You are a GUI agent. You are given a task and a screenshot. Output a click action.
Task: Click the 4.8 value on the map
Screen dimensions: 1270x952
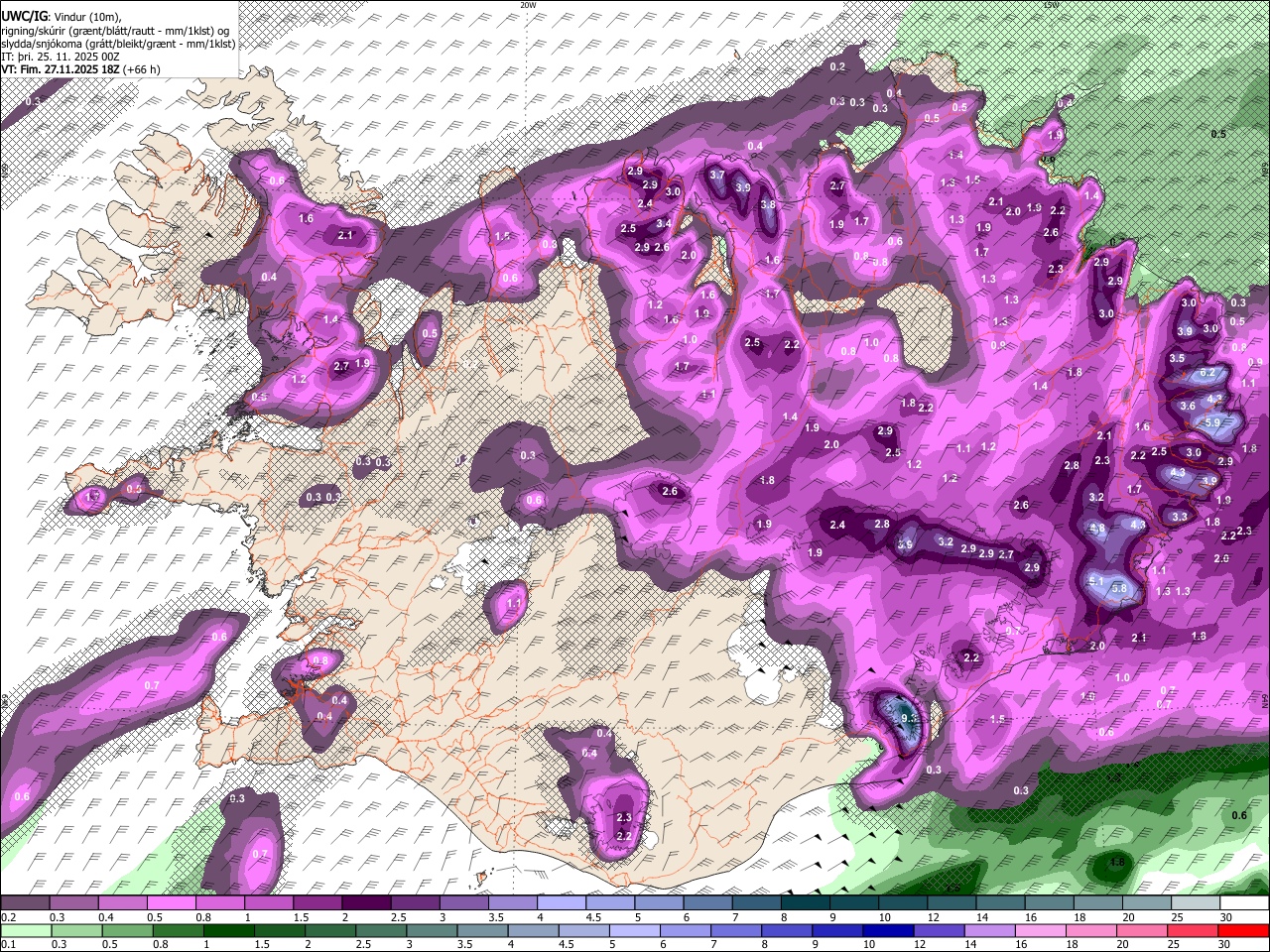point(1097,529)
